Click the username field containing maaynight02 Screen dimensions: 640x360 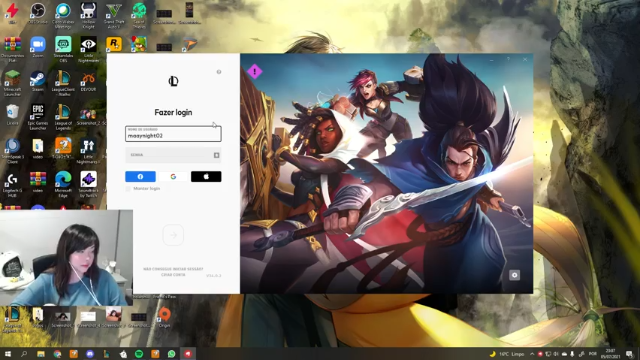pyautogui.click(x=173, y=134)
